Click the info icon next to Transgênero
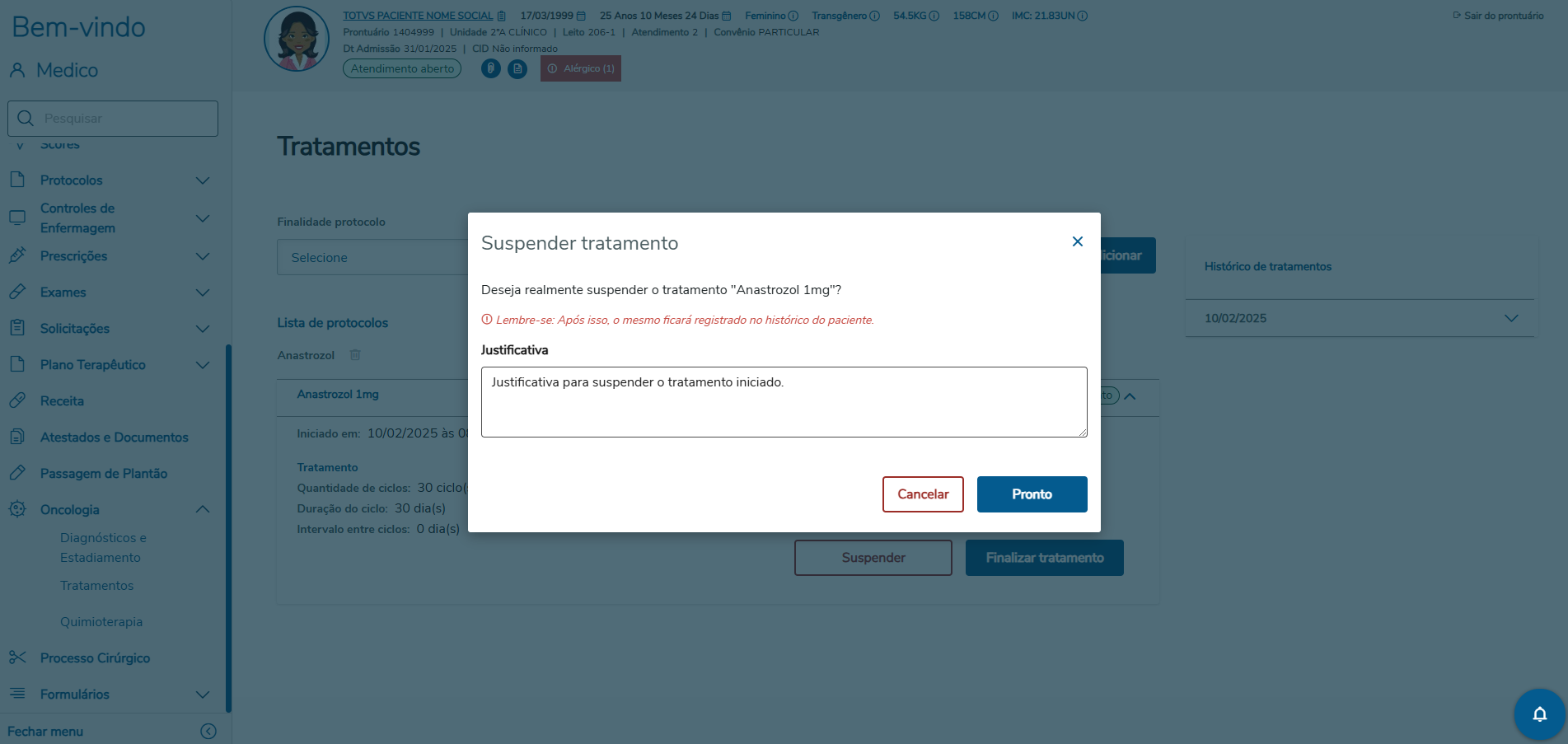This screenshot has height=744, width=1568. tap(875, 16)
